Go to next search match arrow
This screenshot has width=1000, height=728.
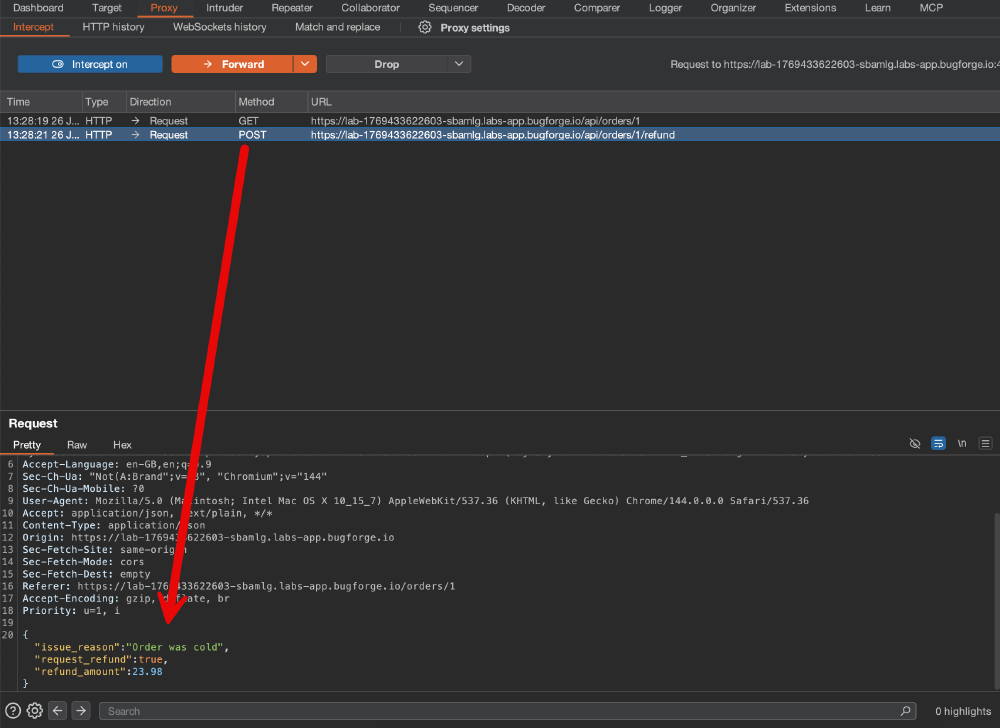point(81,710)
